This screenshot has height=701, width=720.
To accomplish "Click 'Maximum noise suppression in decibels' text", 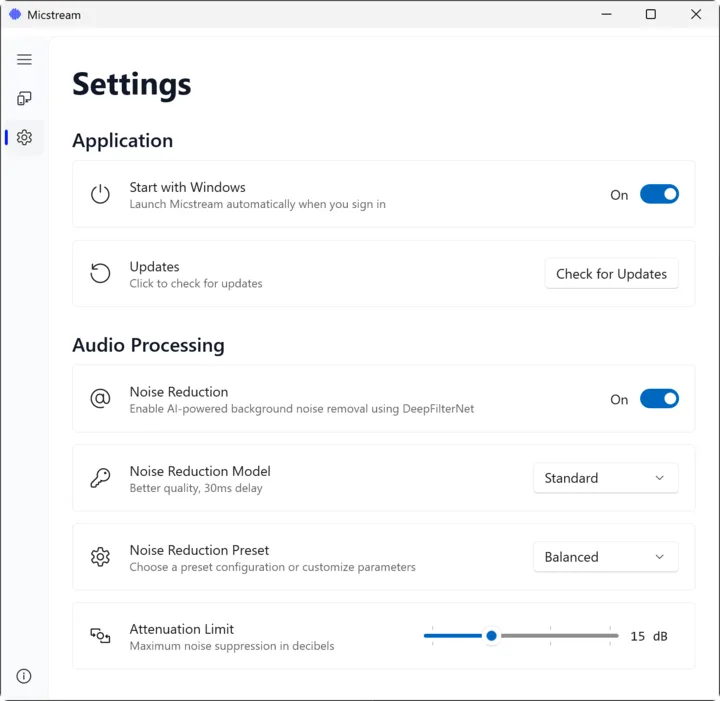I will (x=232, y=646).
